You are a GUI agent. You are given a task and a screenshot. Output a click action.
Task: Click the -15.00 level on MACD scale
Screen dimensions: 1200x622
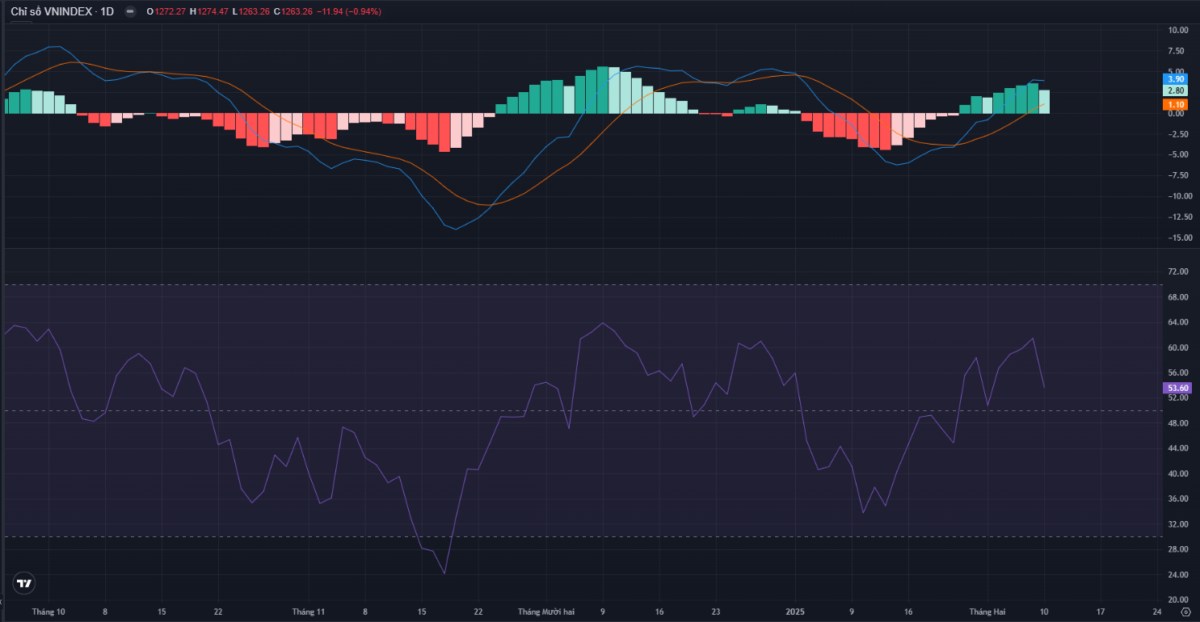(1176, 238)
